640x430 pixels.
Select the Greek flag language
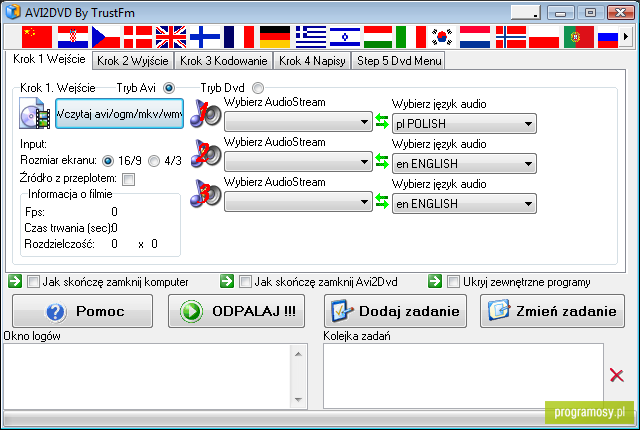(x=311, y=37)
